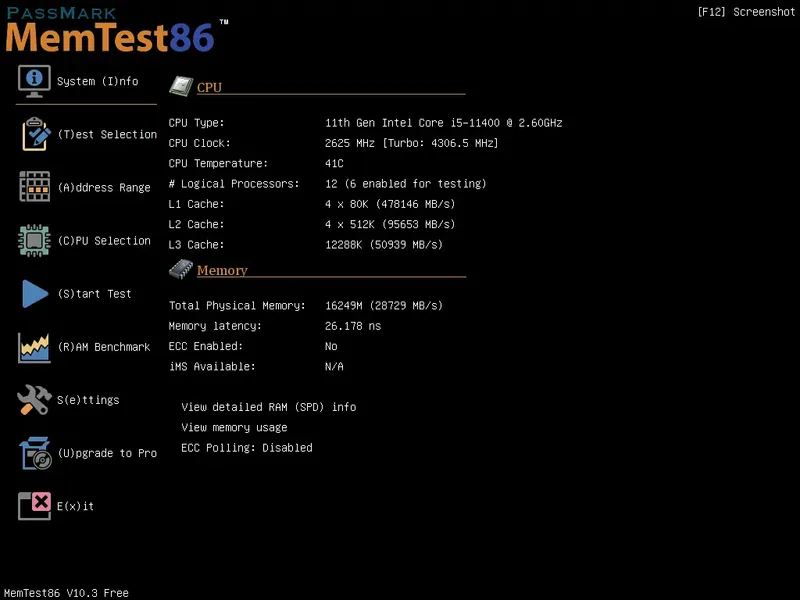This screenshot has height=600, width=800.
Task: Click the Test Selection clipboard icon
Action: point(36,134)
